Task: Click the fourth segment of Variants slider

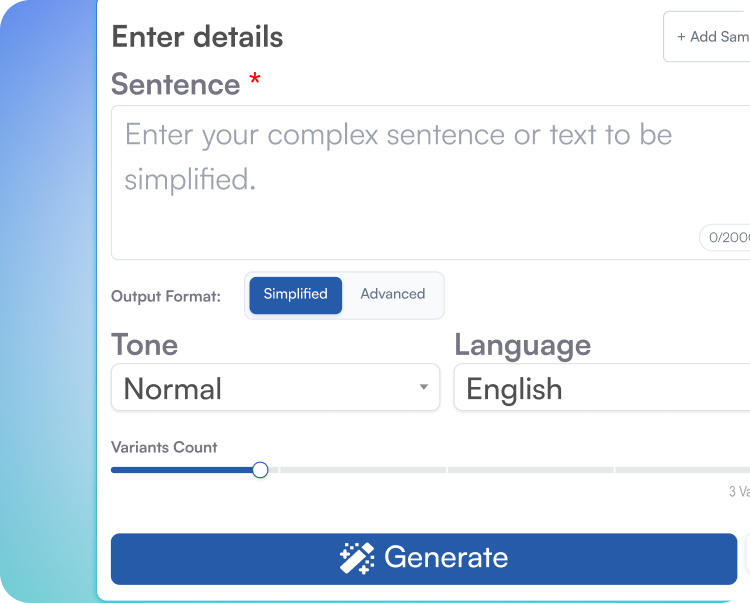Action: click(682, 469)
